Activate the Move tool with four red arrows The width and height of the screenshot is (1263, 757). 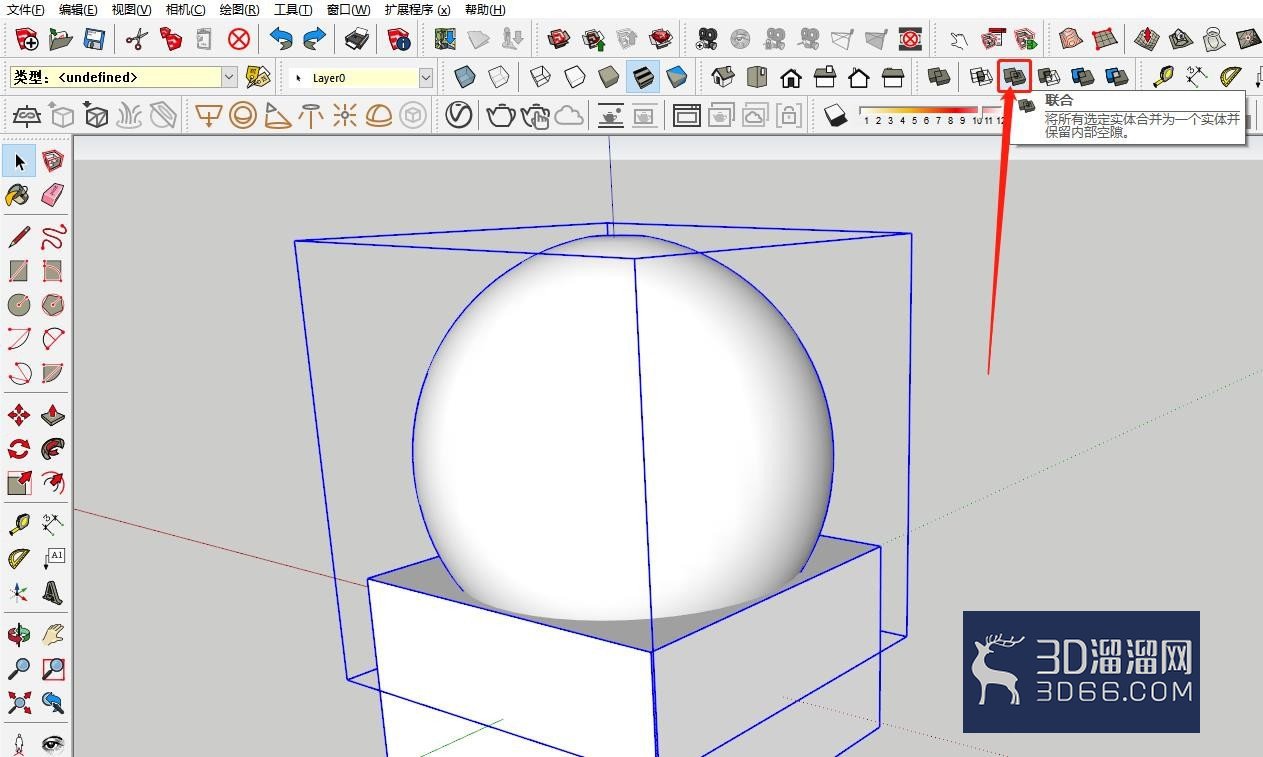click(19, 415)
